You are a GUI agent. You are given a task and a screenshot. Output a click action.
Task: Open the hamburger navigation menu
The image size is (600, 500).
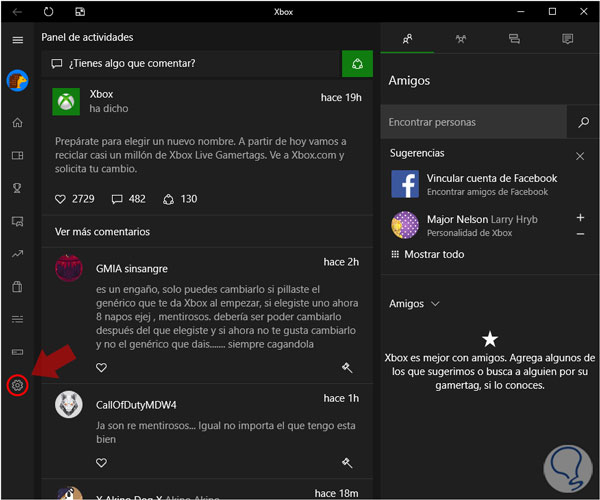pos(18,40)
